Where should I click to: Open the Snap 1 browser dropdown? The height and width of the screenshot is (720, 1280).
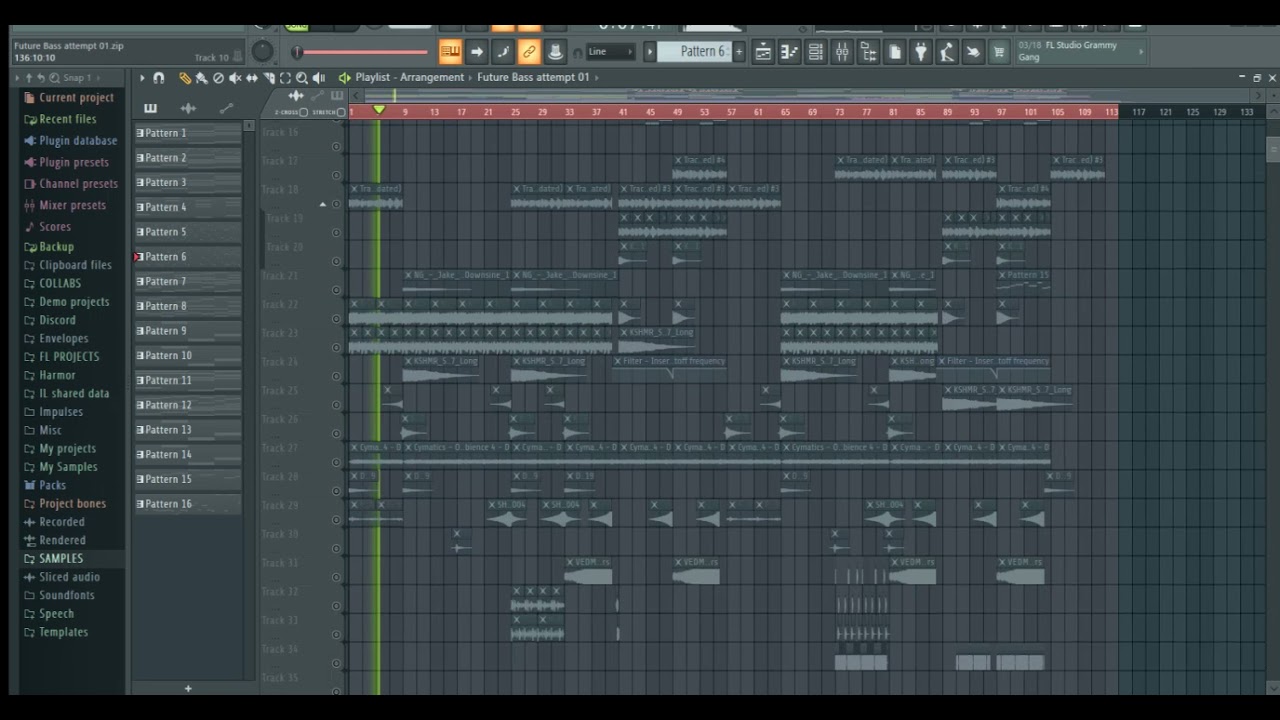pyautogui.click(x=81, y=78)
